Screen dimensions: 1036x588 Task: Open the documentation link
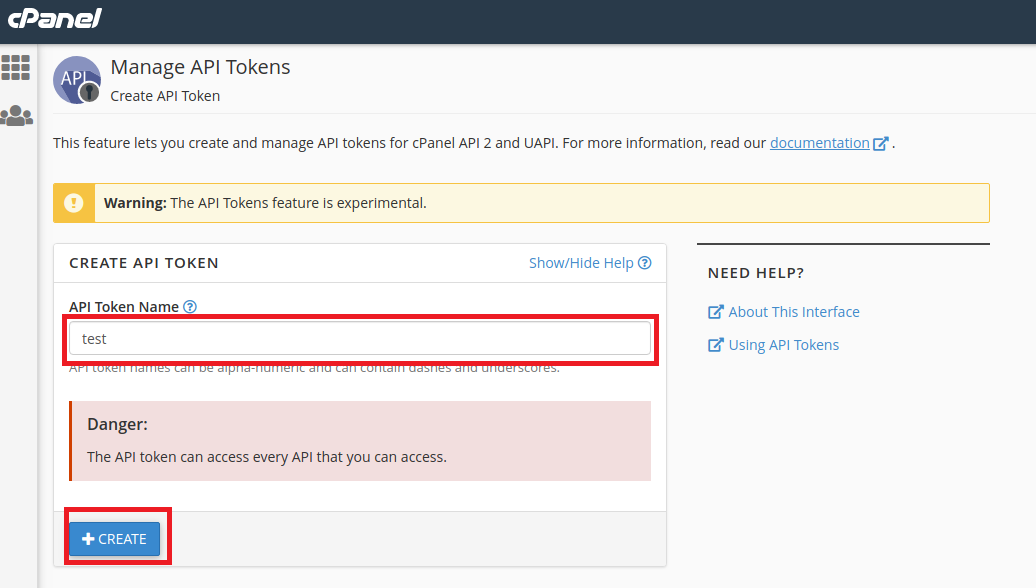click(819, 143)
